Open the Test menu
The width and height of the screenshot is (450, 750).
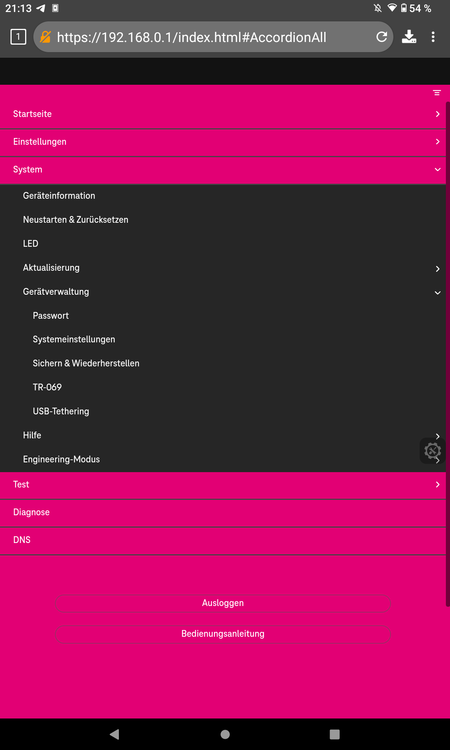223,485
